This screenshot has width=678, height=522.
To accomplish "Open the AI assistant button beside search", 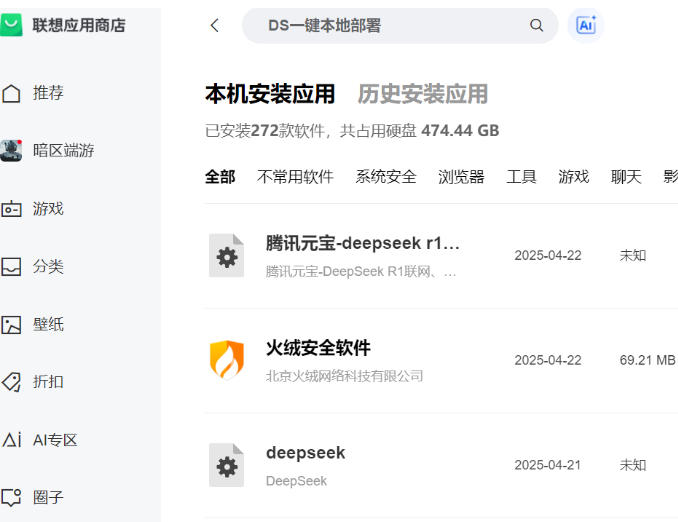I will point(586,26).
